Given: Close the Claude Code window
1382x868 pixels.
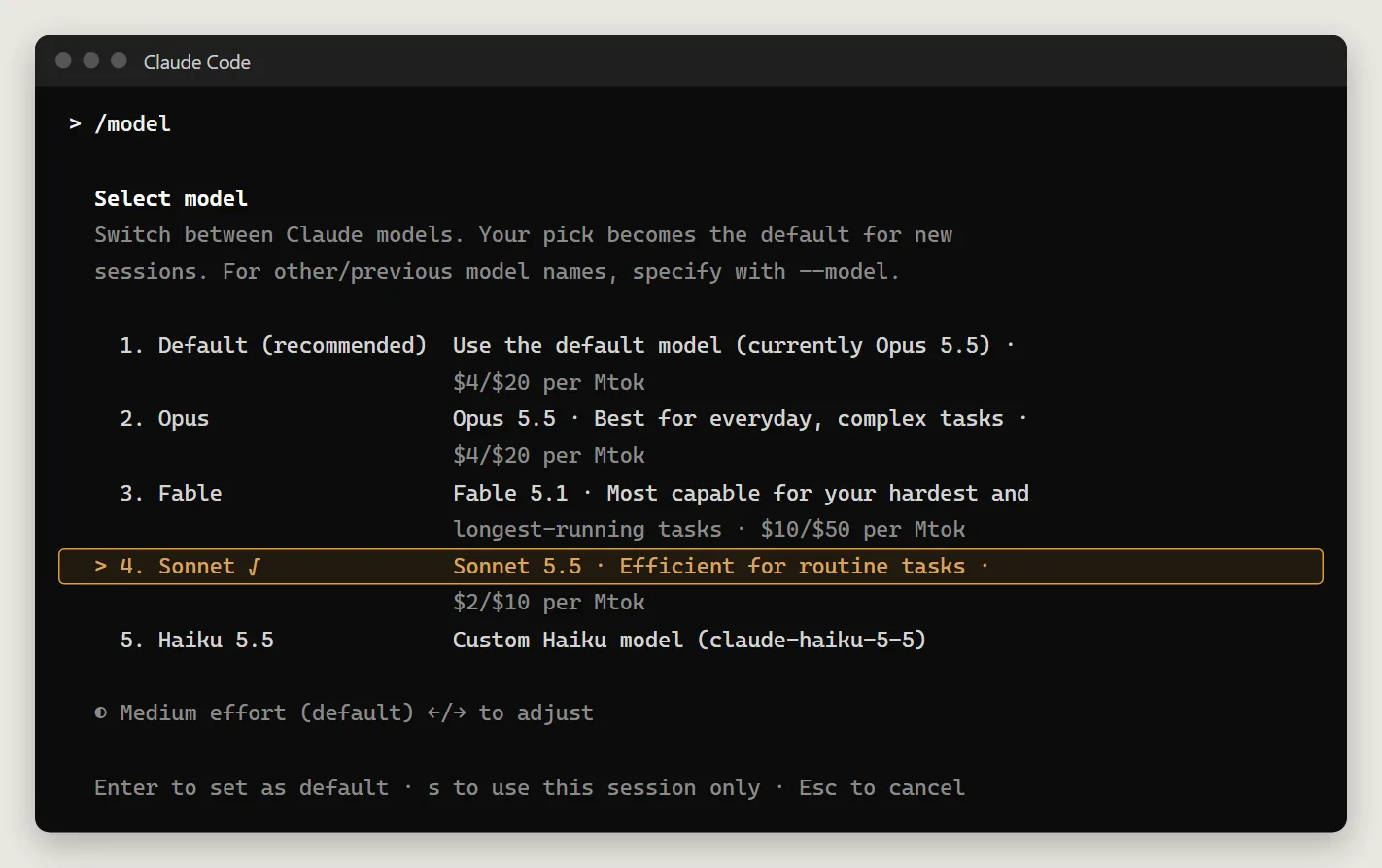Looking at the screenshot, I should click(x=64, y=61).
